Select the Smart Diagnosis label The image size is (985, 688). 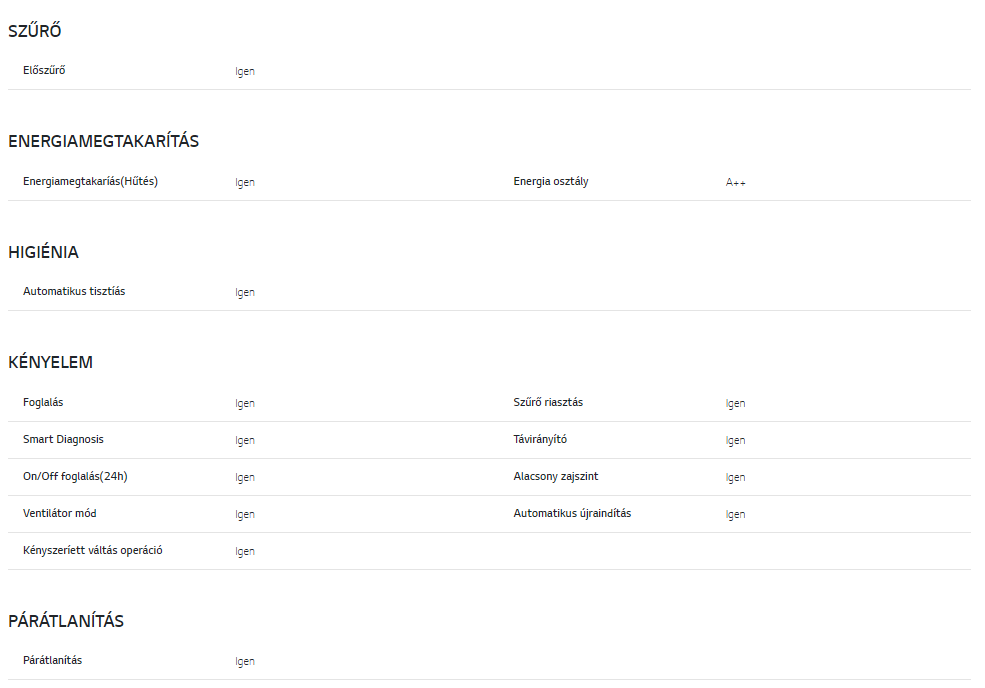tap(63, 439)
